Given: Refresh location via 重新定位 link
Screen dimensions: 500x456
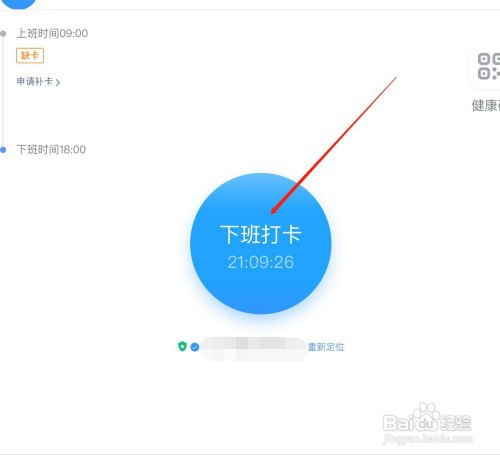Looking at the screenshot, I should [x=326, y=347].
